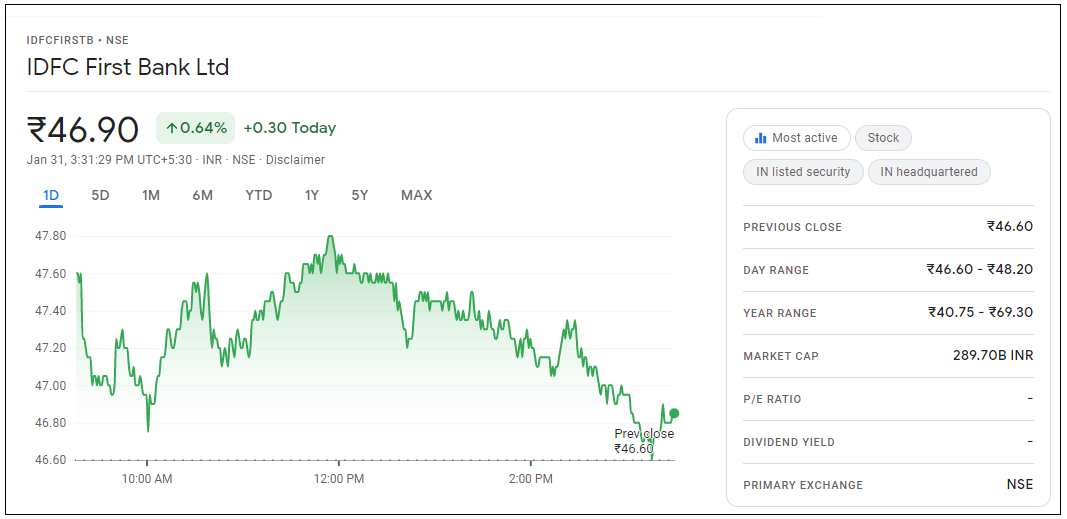Viewport: 1067px width, 519px height.
Task: Open the IN headquartered chip
Action: (x=929, y=172)
